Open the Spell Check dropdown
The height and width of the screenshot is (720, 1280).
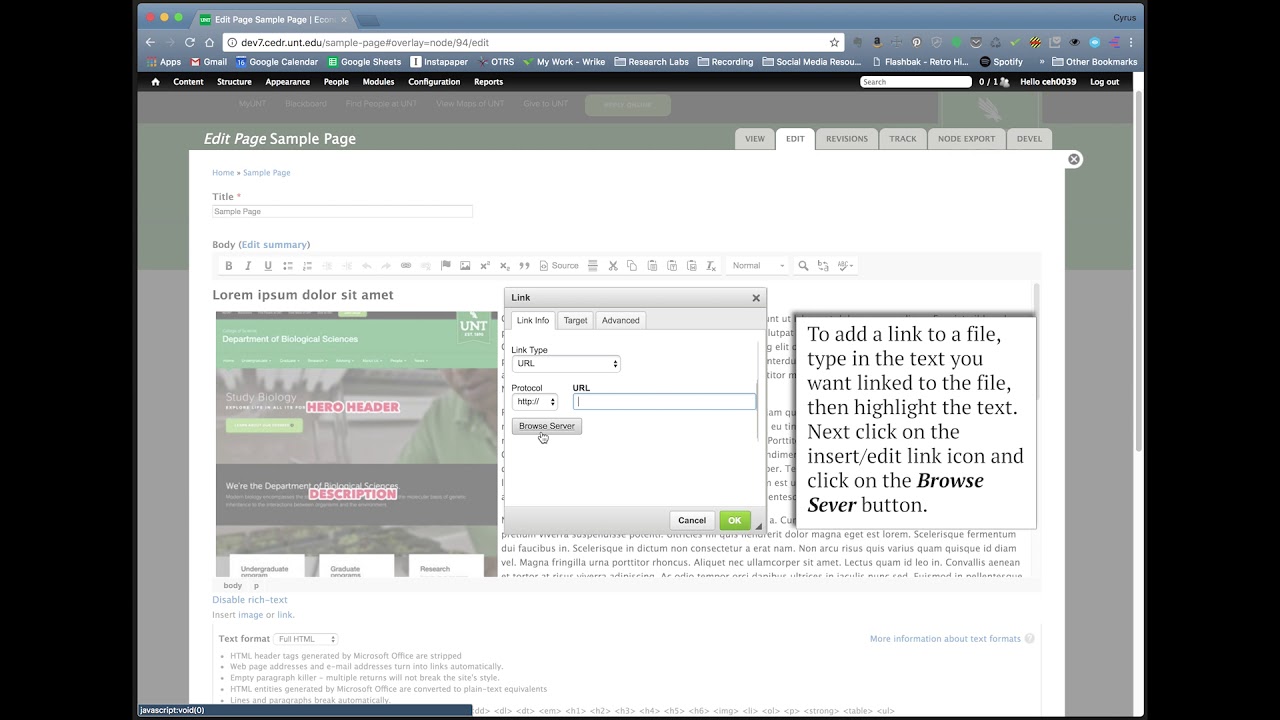[x=844, y=266]
